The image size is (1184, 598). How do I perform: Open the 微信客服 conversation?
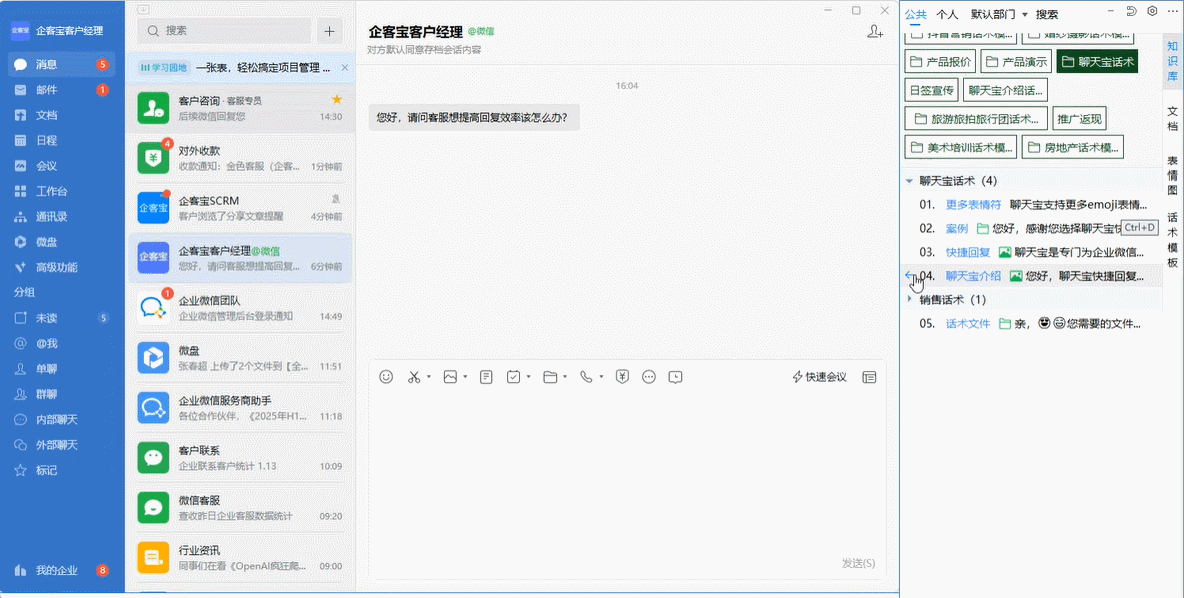[x=240, y=507]
